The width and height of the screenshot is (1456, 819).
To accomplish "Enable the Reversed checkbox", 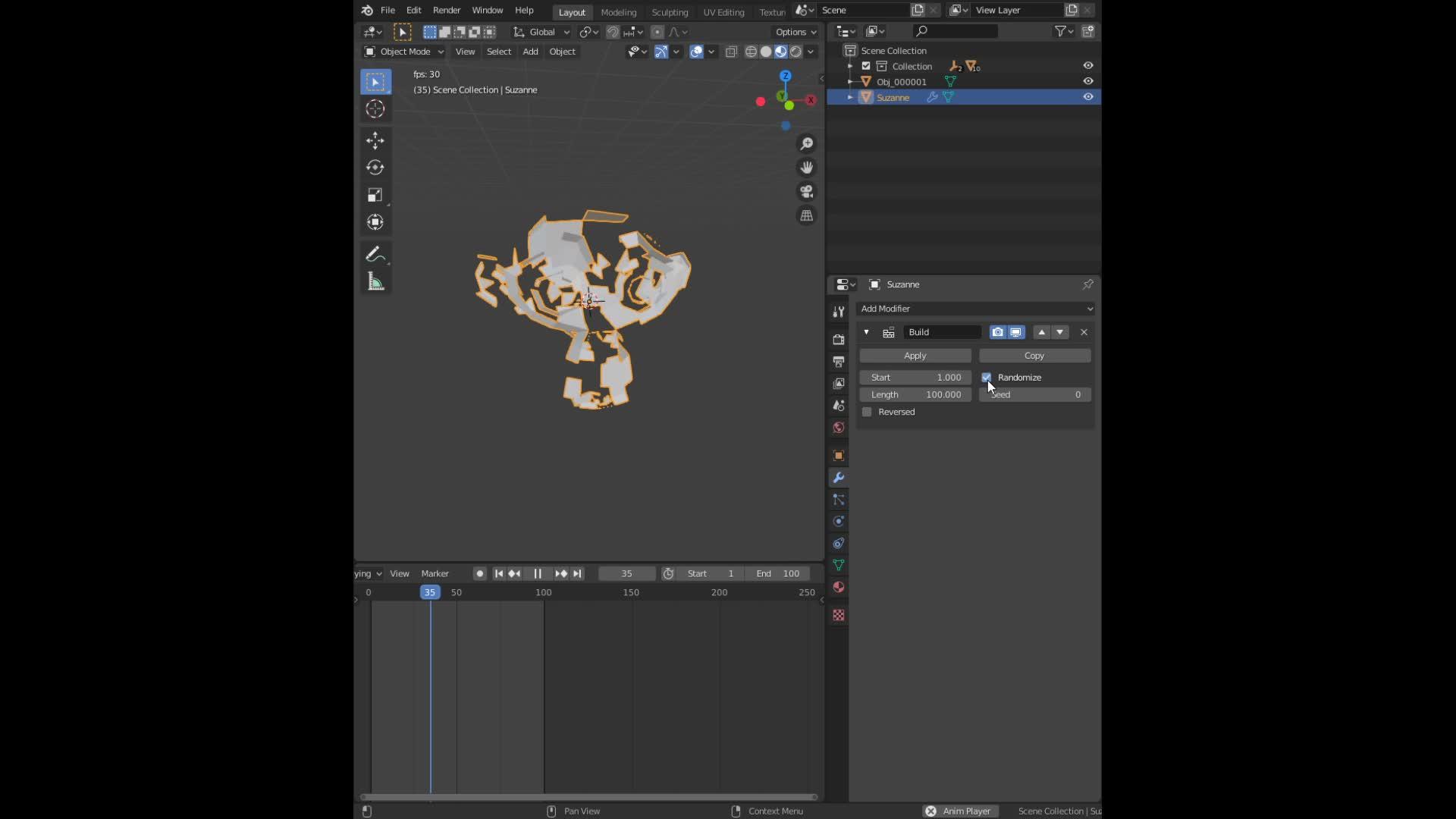I will pyautogui.click(x=867, y=412).
